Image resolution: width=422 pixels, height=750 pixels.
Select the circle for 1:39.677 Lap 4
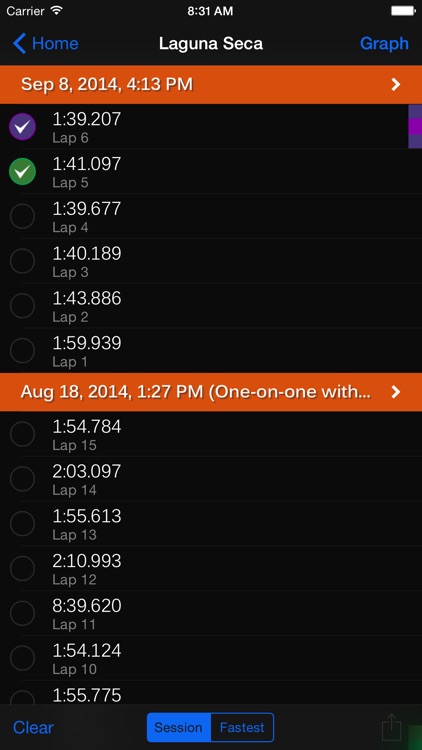pos(22,216)
